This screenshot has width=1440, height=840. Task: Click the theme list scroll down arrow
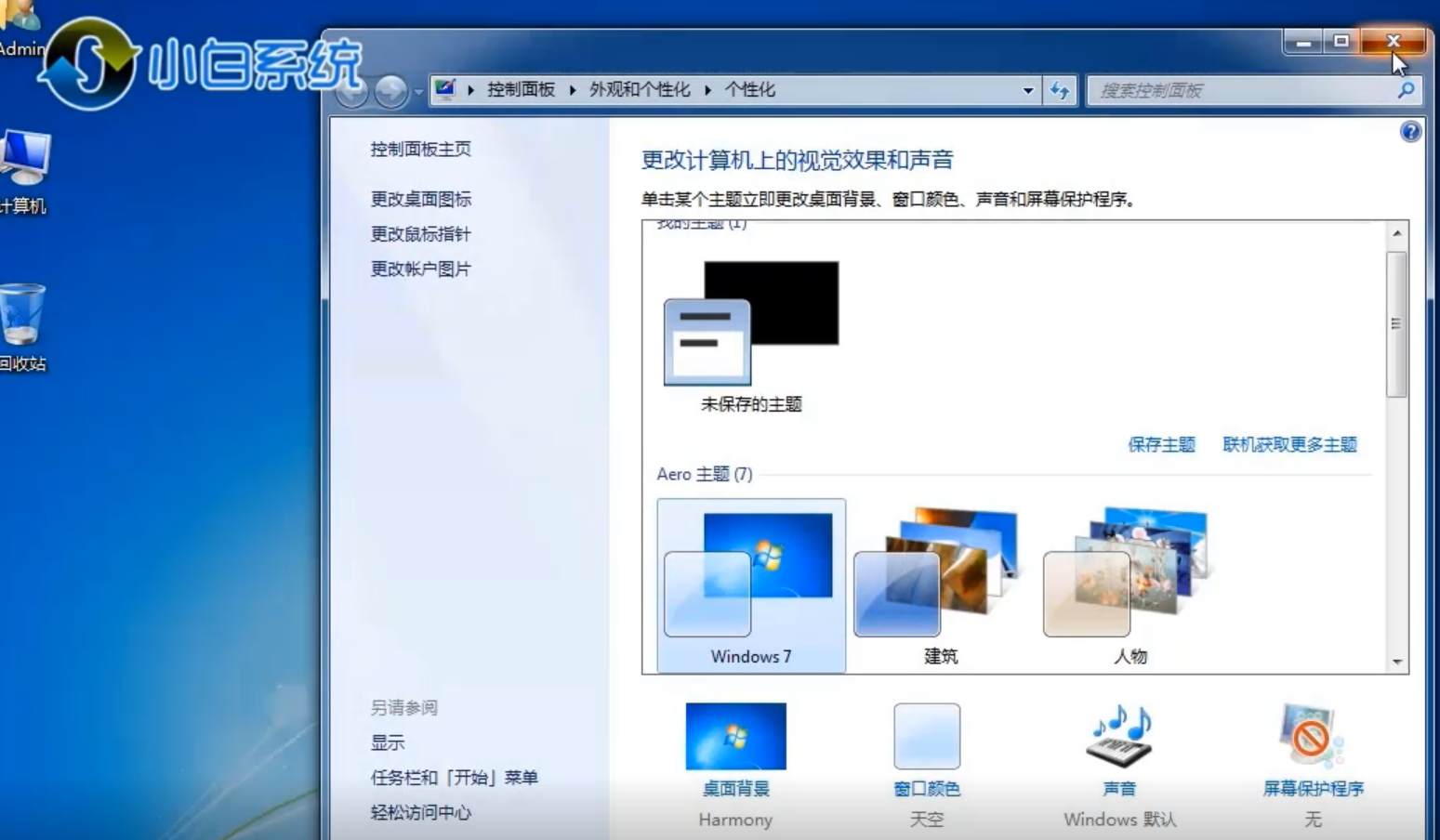click(1397, 662)
